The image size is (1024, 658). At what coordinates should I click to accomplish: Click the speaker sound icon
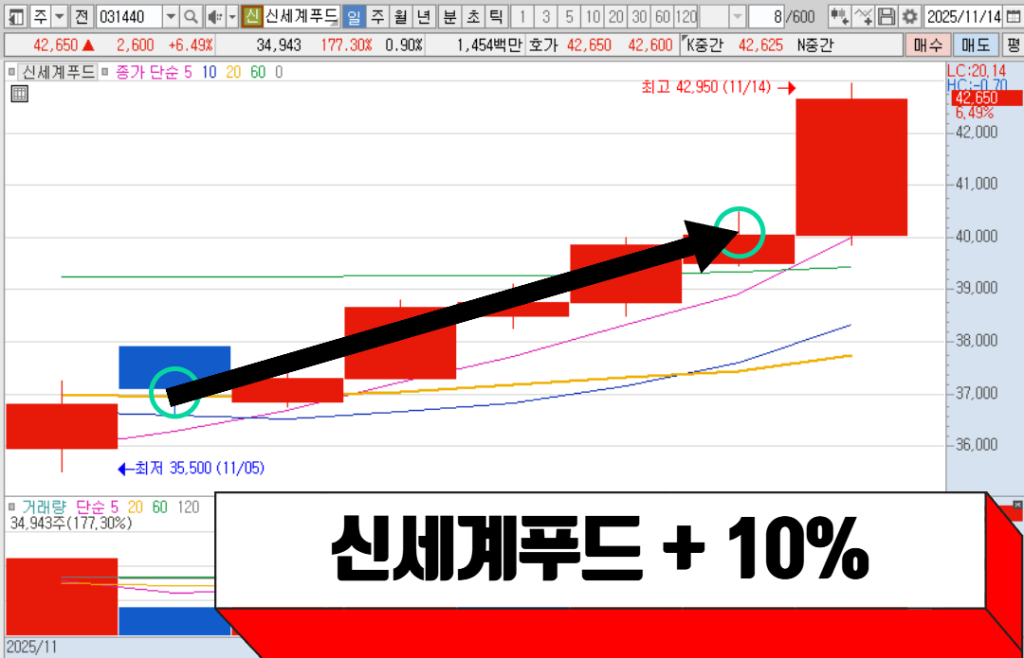point(213,17)
